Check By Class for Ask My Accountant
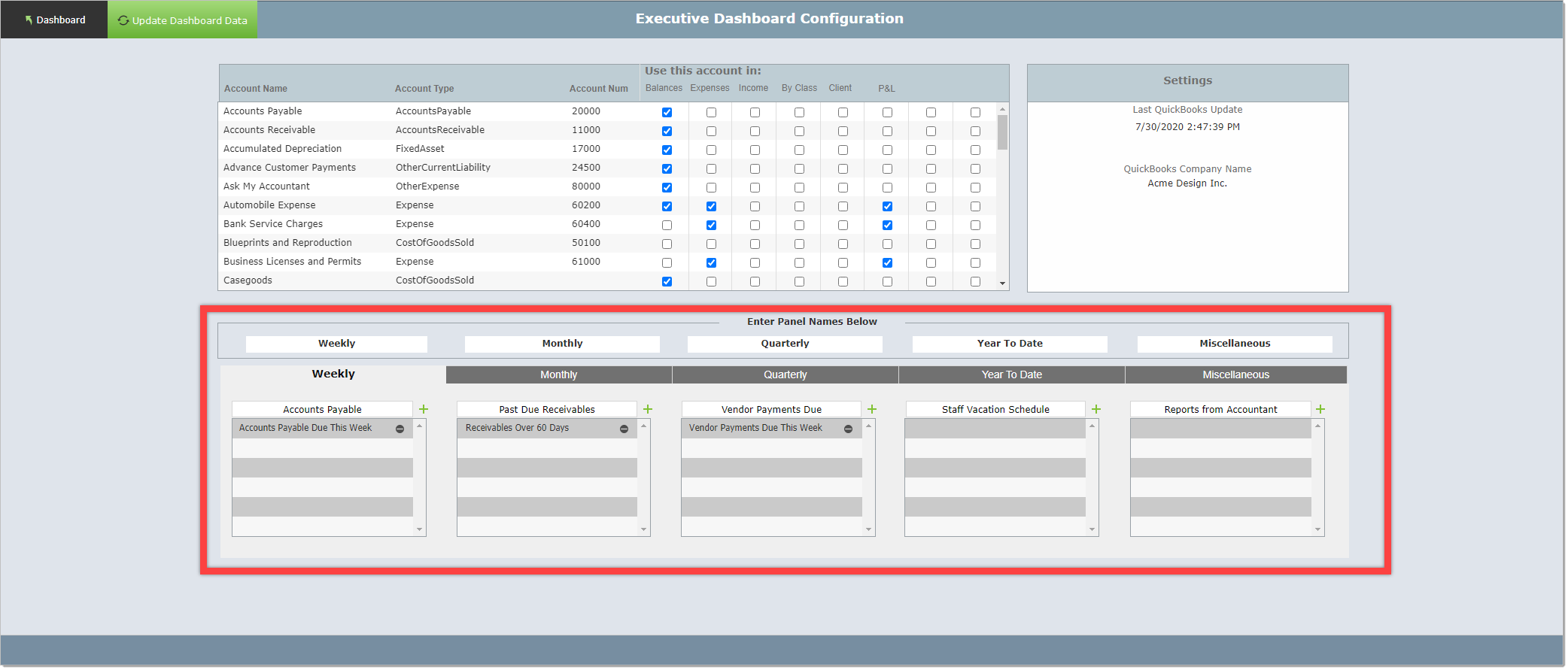Screen dimensions: 1568x670 tap(799, 187)
